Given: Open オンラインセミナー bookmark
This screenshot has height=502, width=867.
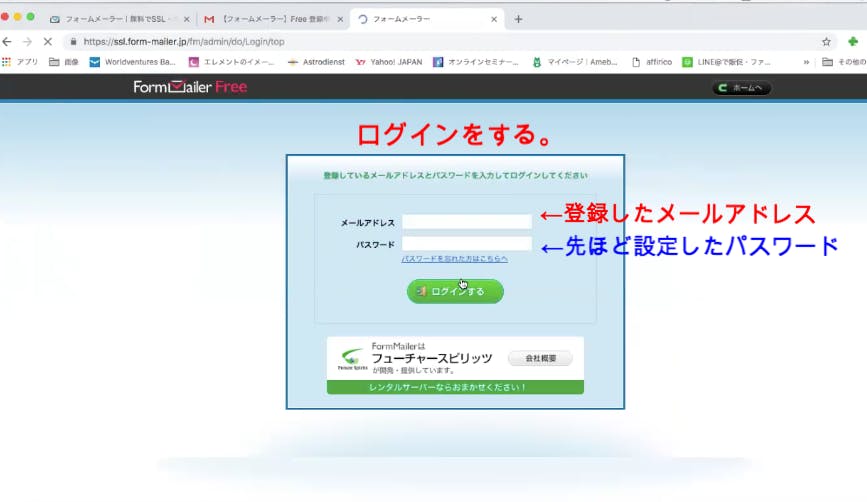Looking at the screenshot, I should point(476,62).
